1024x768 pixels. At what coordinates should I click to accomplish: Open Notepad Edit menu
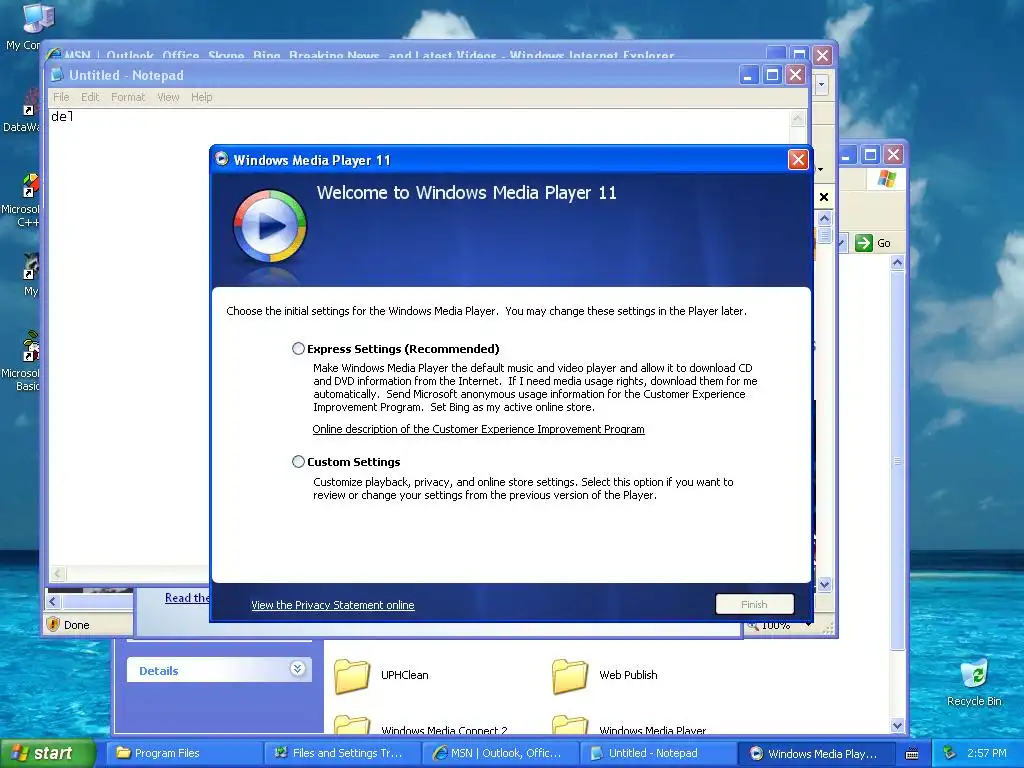90,97
